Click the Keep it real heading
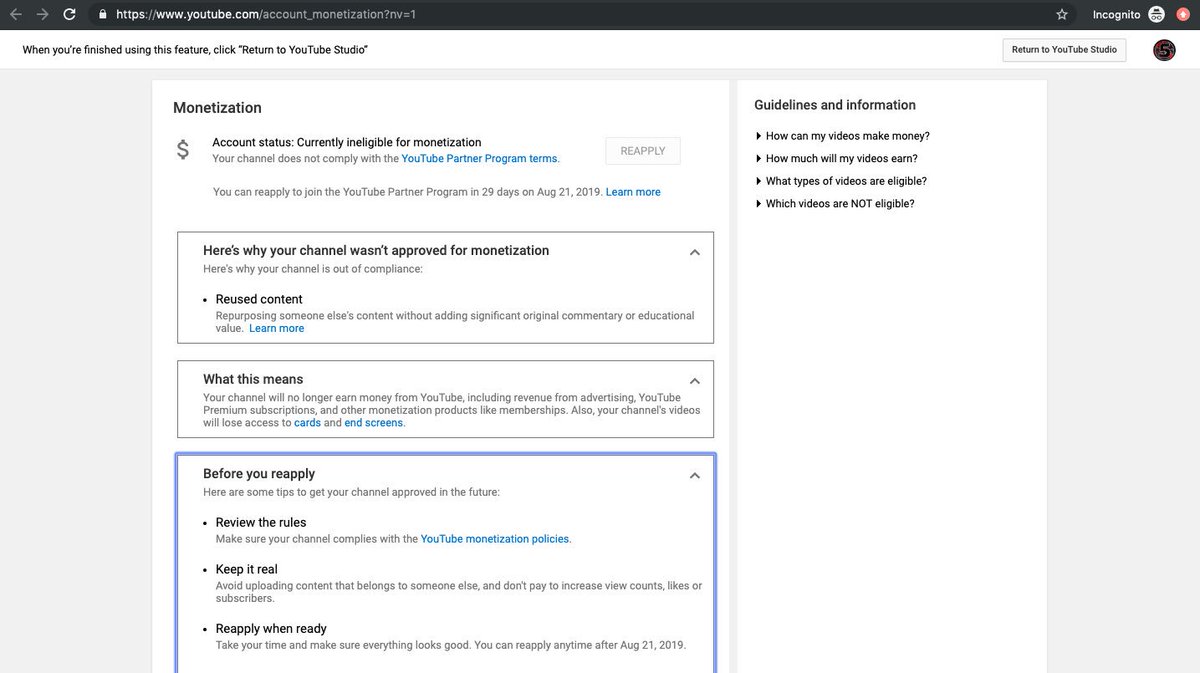Viewport: 1200px width, 673px height. click(247, 570)
